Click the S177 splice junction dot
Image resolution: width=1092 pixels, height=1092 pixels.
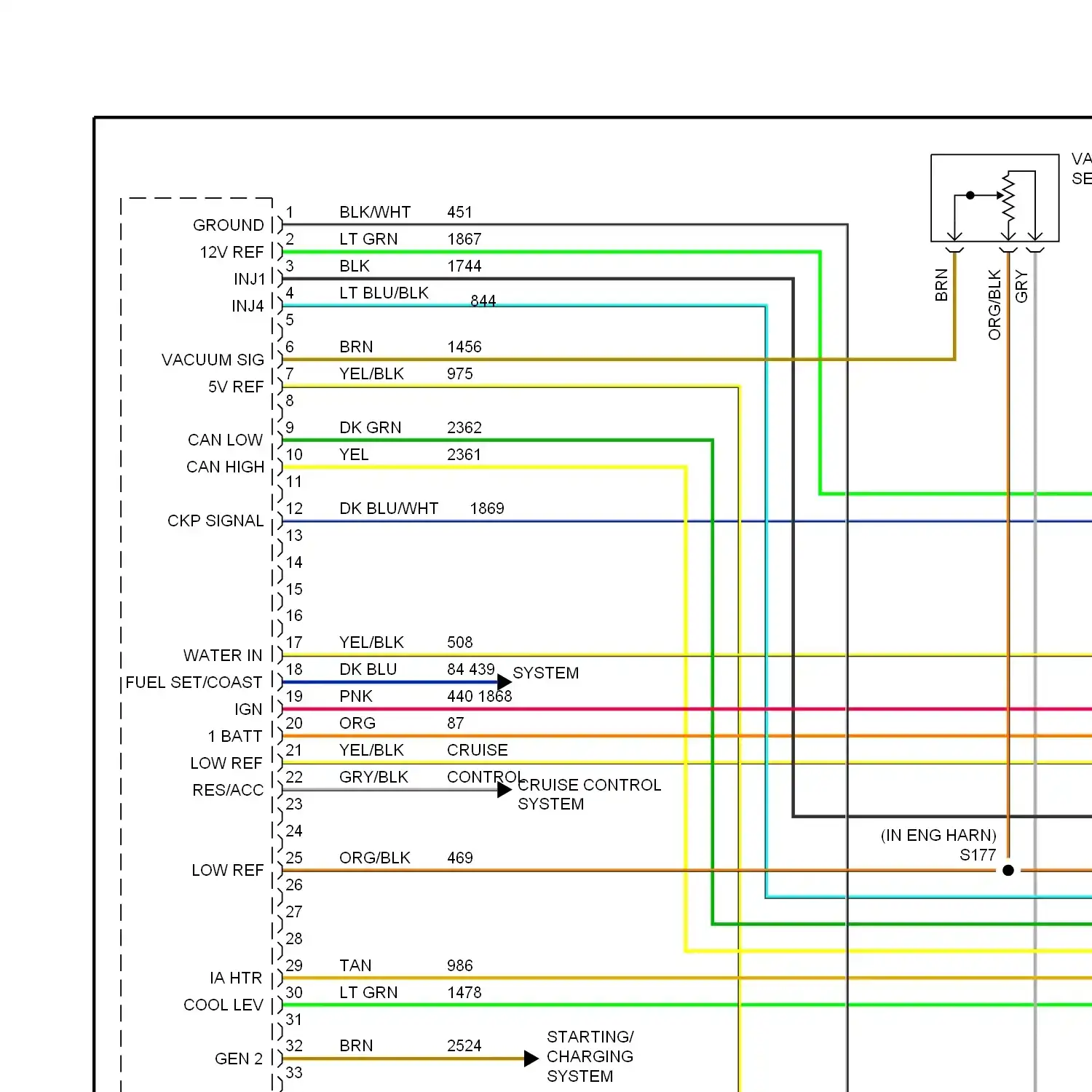(x=1008, y=870)
